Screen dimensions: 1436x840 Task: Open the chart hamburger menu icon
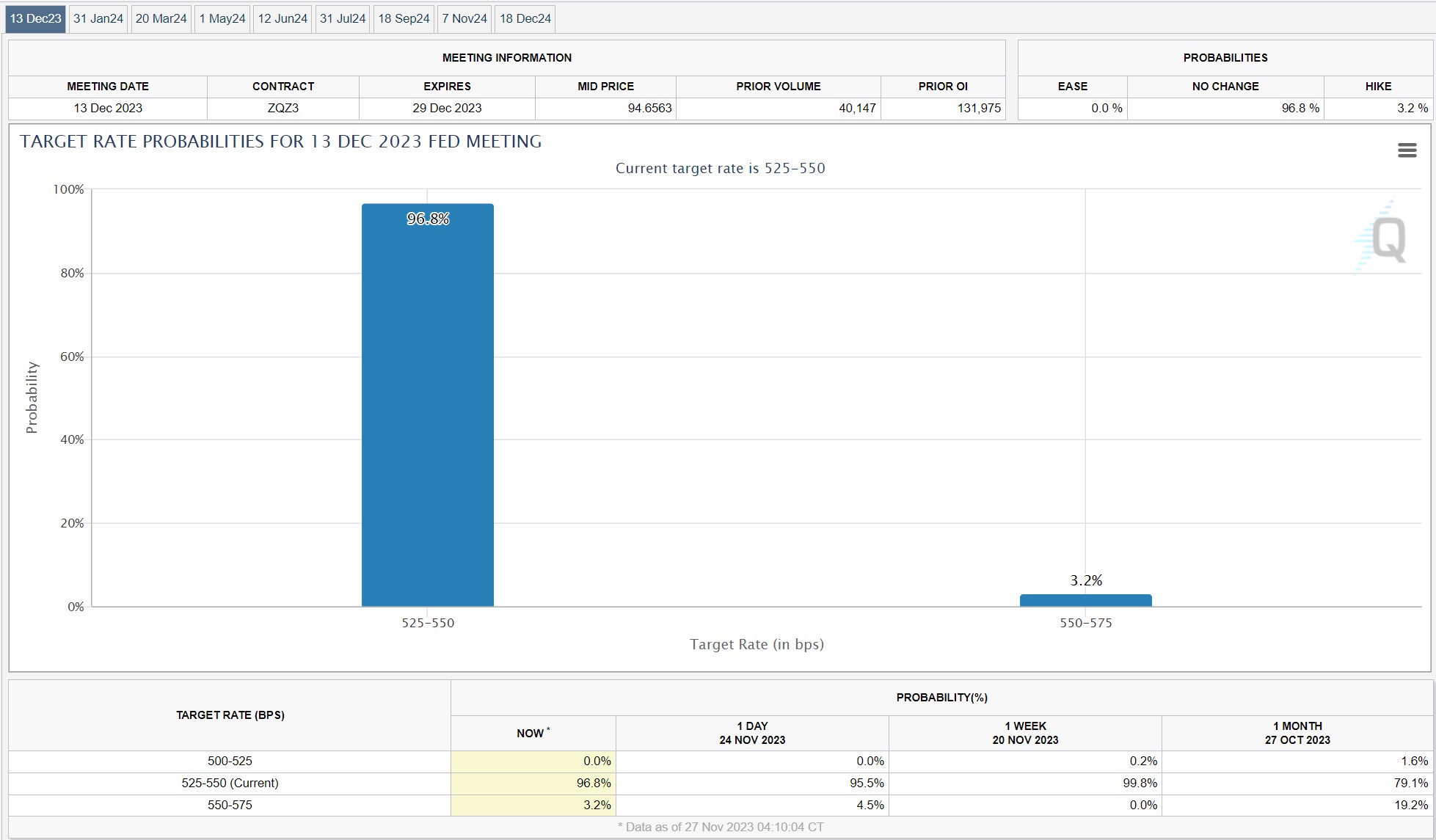click(x=1407, y=150)
